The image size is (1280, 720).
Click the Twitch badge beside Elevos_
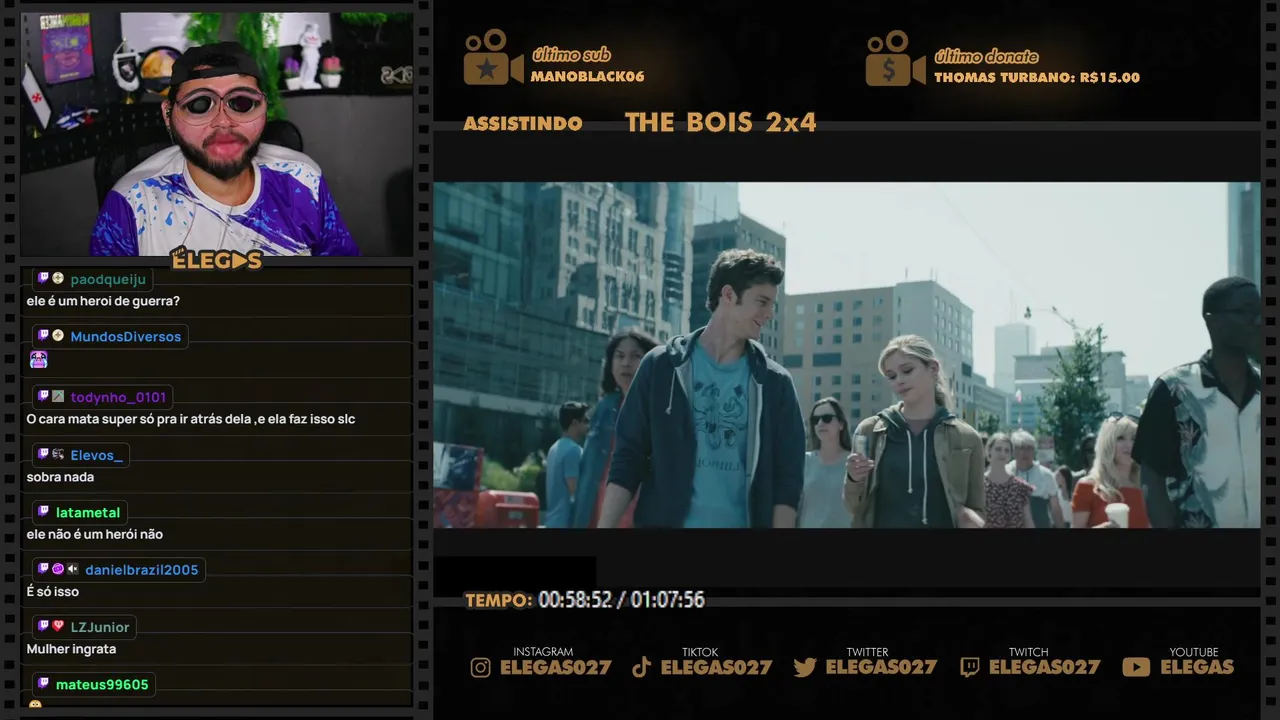pos(43,454)
